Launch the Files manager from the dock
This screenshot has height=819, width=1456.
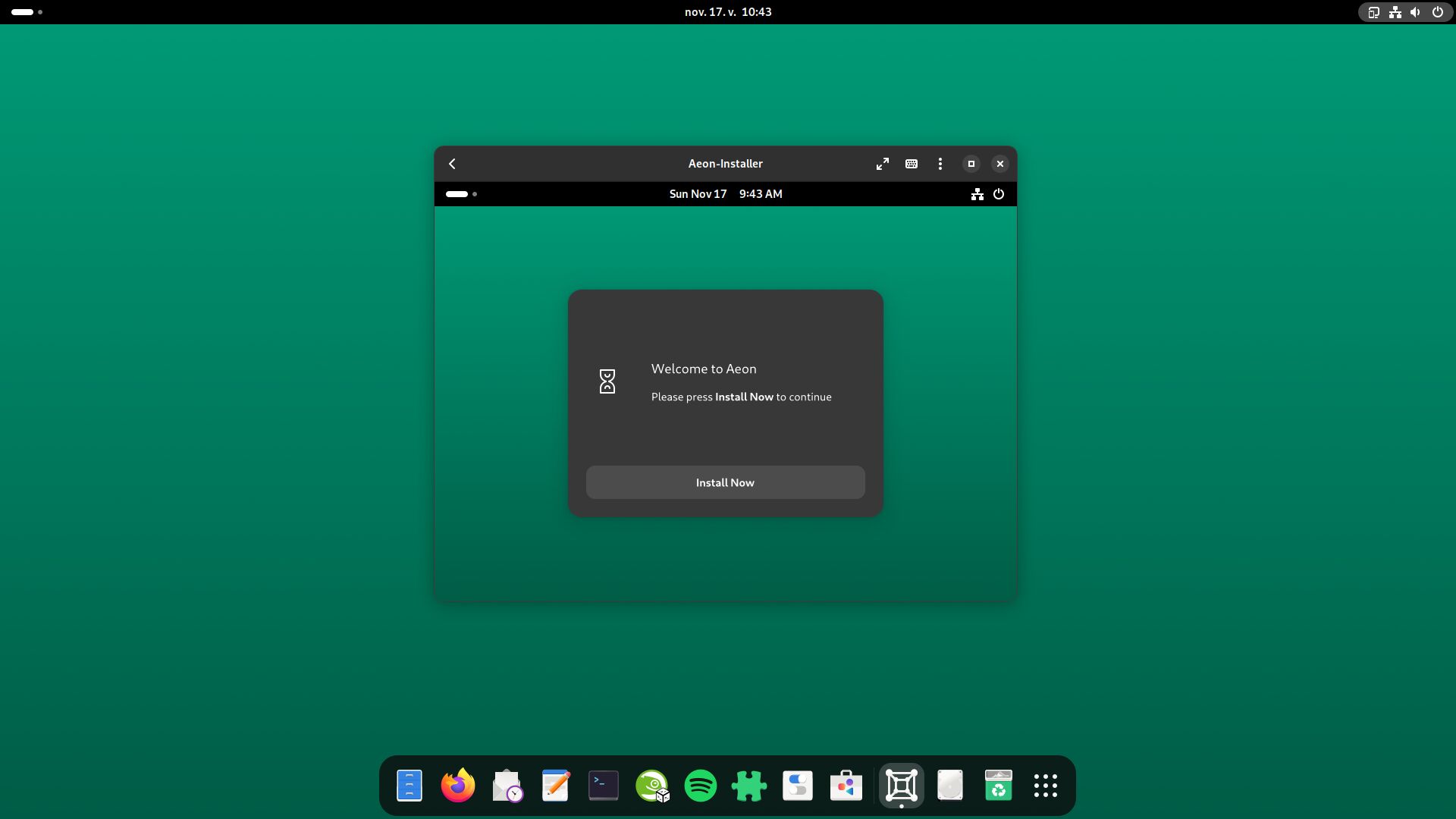tap(409, 786)
